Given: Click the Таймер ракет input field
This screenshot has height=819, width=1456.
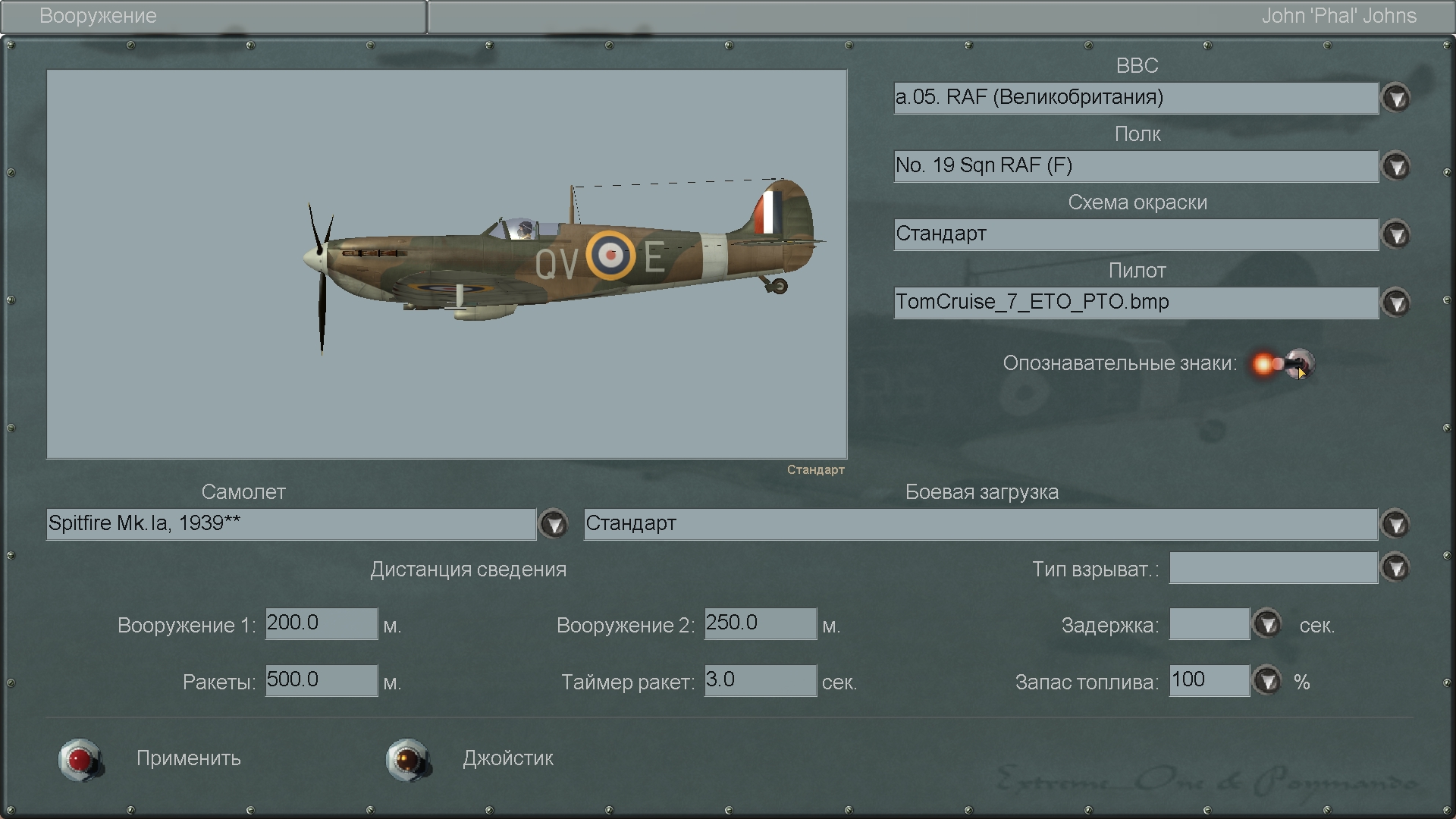Looking at the screenshot, I should pyautogui.click(x=760, y=680).
